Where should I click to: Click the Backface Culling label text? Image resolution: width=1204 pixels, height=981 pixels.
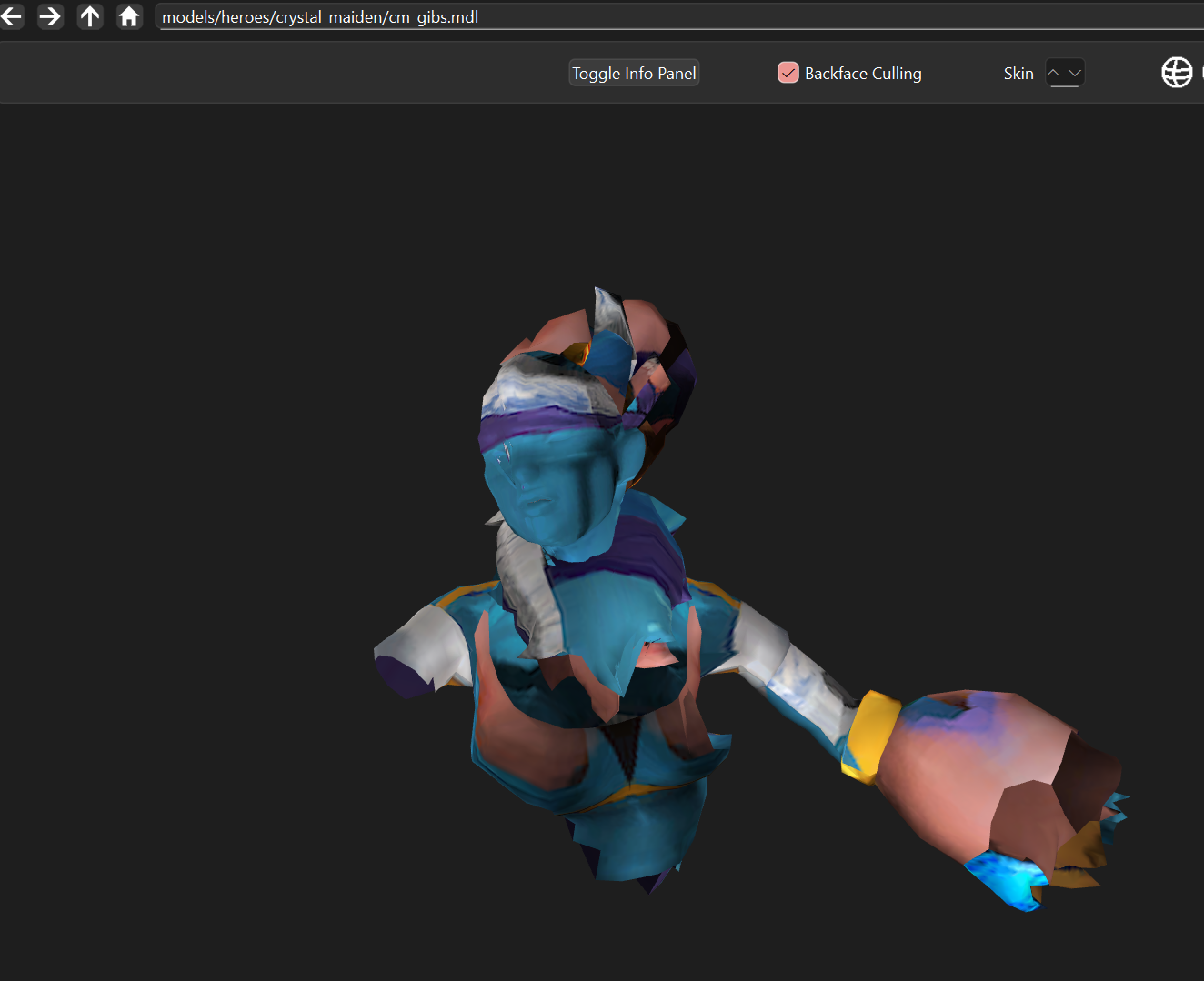pyautogui.click(x=863, y=74)
